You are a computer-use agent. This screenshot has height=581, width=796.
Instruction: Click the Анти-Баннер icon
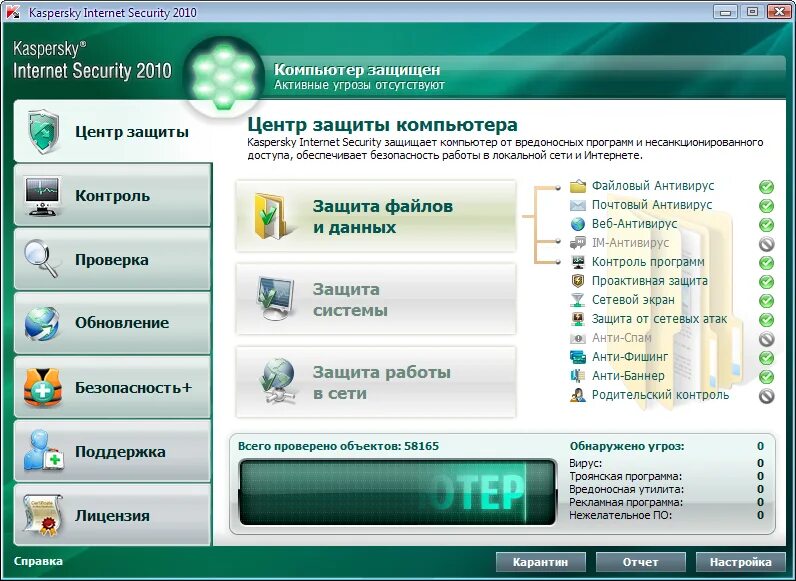point(578,376)
